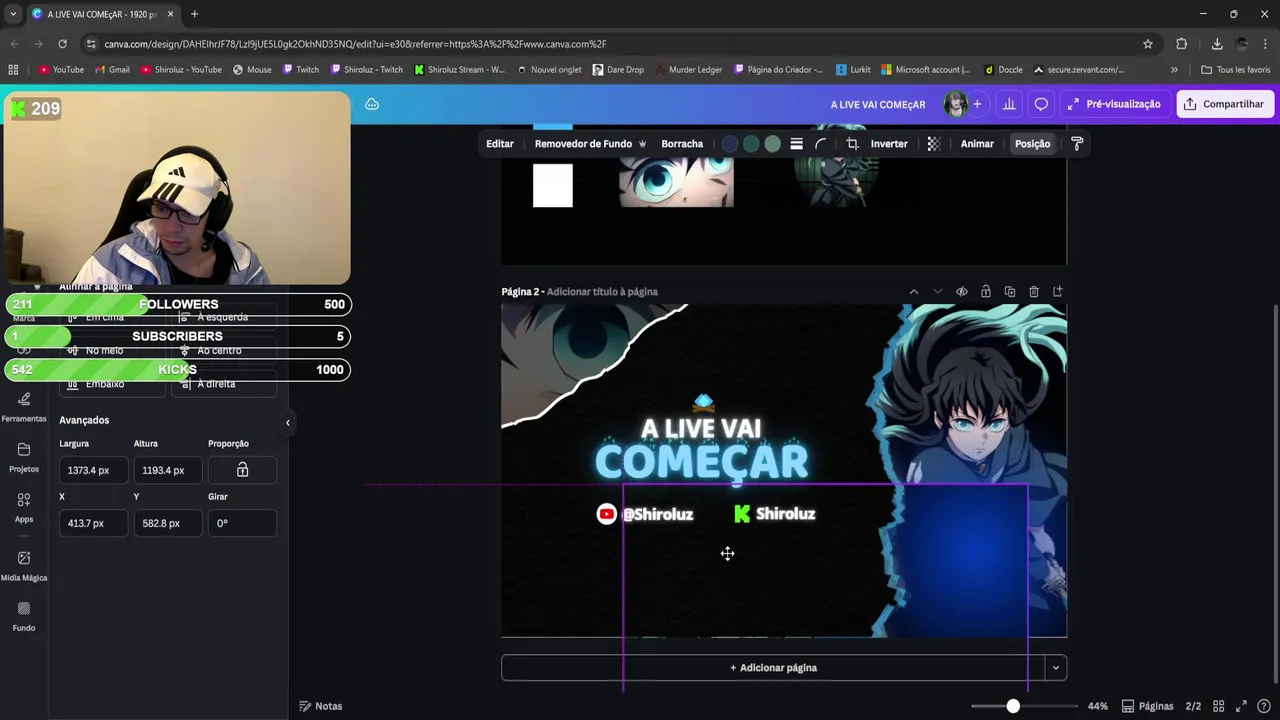Click the Adicionar página button
1280x720 pixels.
coord(772,668)
